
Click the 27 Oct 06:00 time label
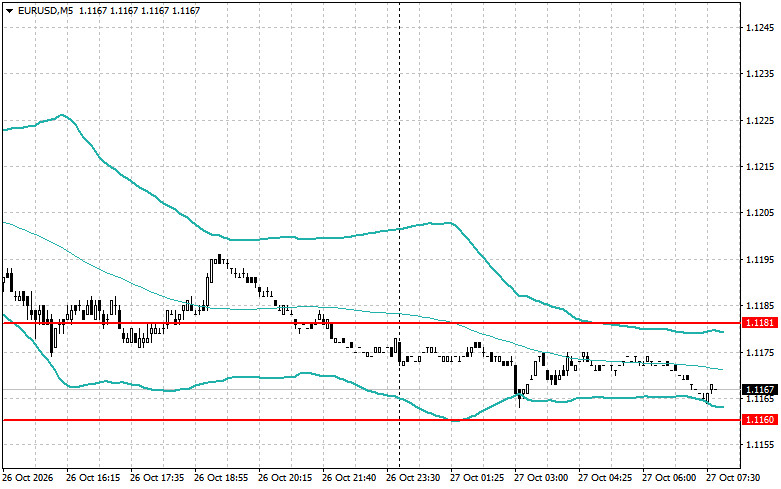click(669, 478)
